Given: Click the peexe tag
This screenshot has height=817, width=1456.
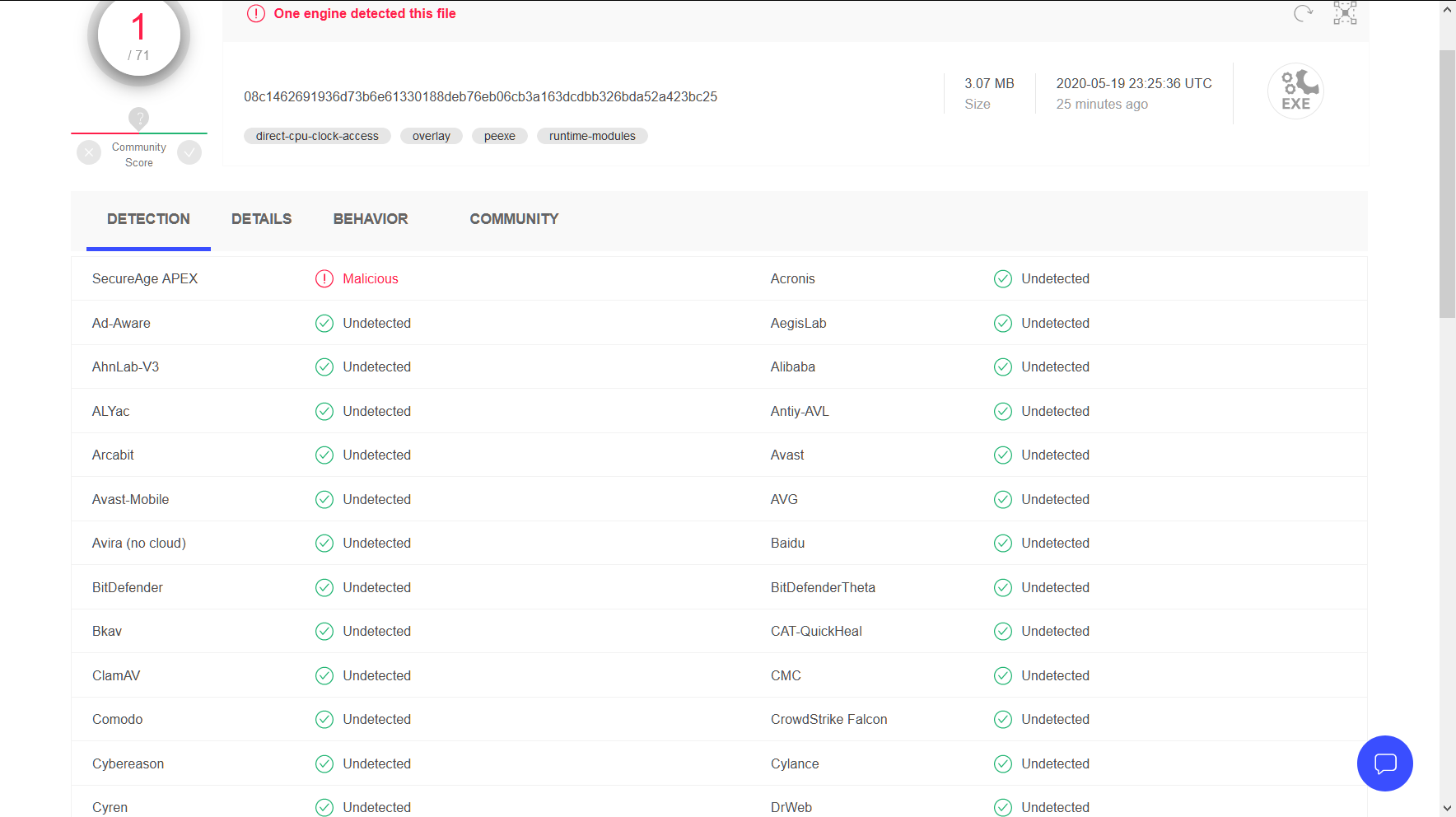Looking at the screenshot, I should (x=500, y=136).
